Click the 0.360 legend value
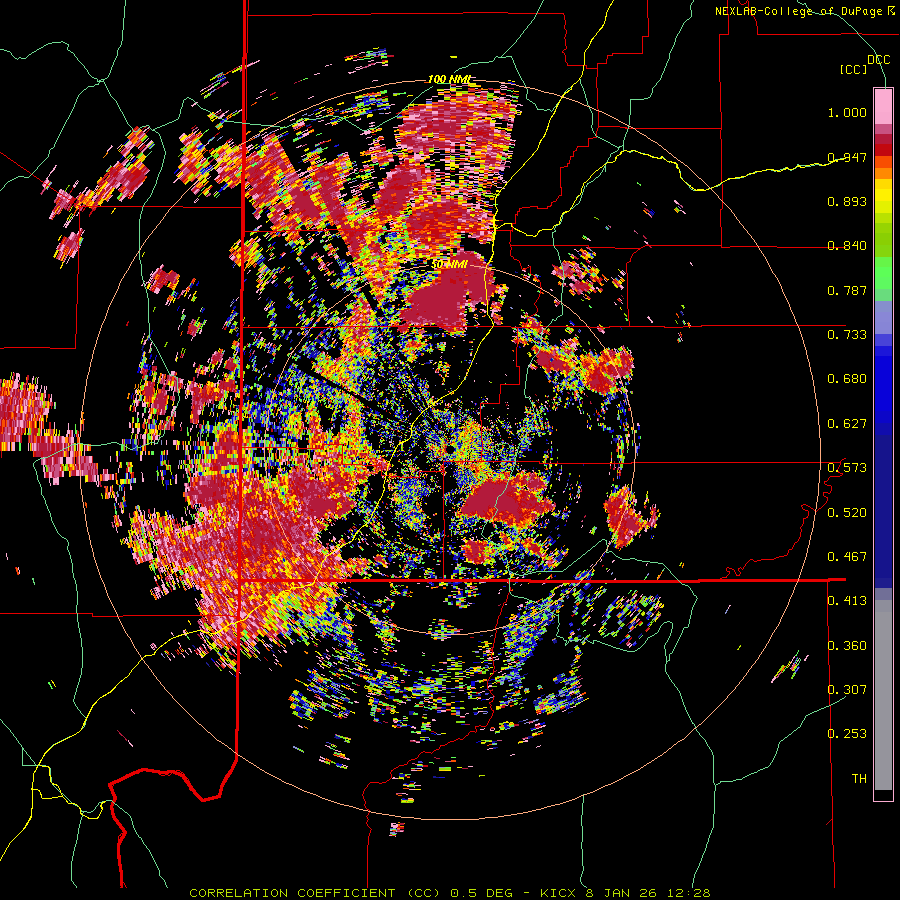Screen dimensions: 900x900 click(x=847, y=646)
